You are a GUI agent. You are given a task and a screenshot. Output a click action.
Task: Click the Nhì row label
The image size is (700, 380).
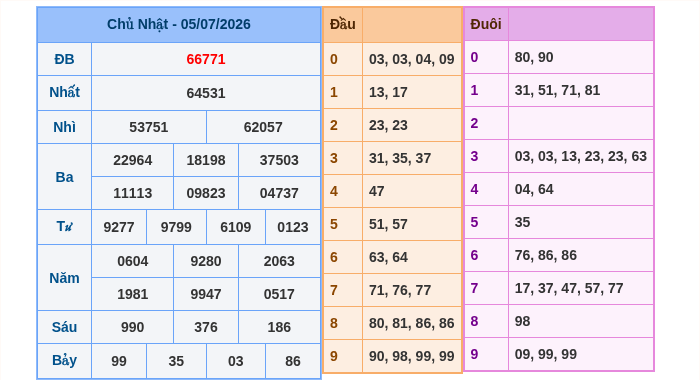point(64,127)
